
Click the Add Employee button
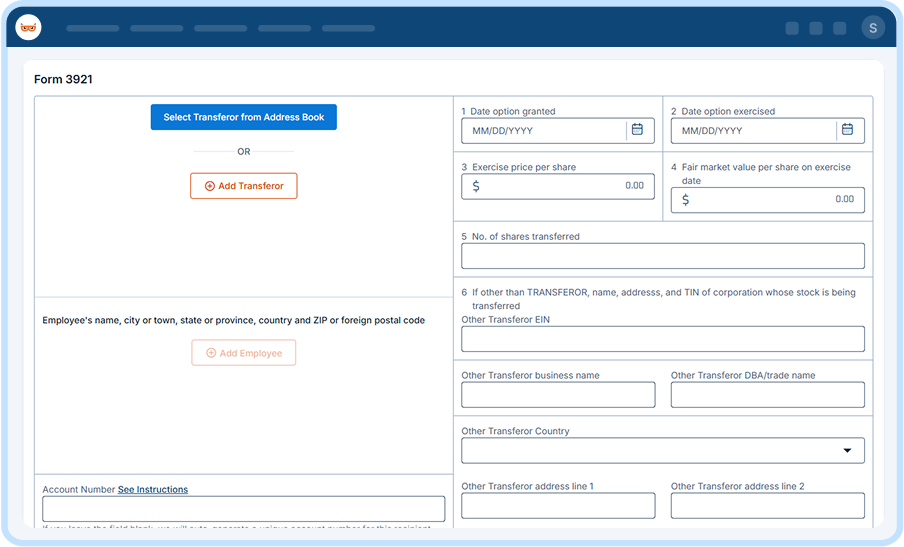coord(244,353)
